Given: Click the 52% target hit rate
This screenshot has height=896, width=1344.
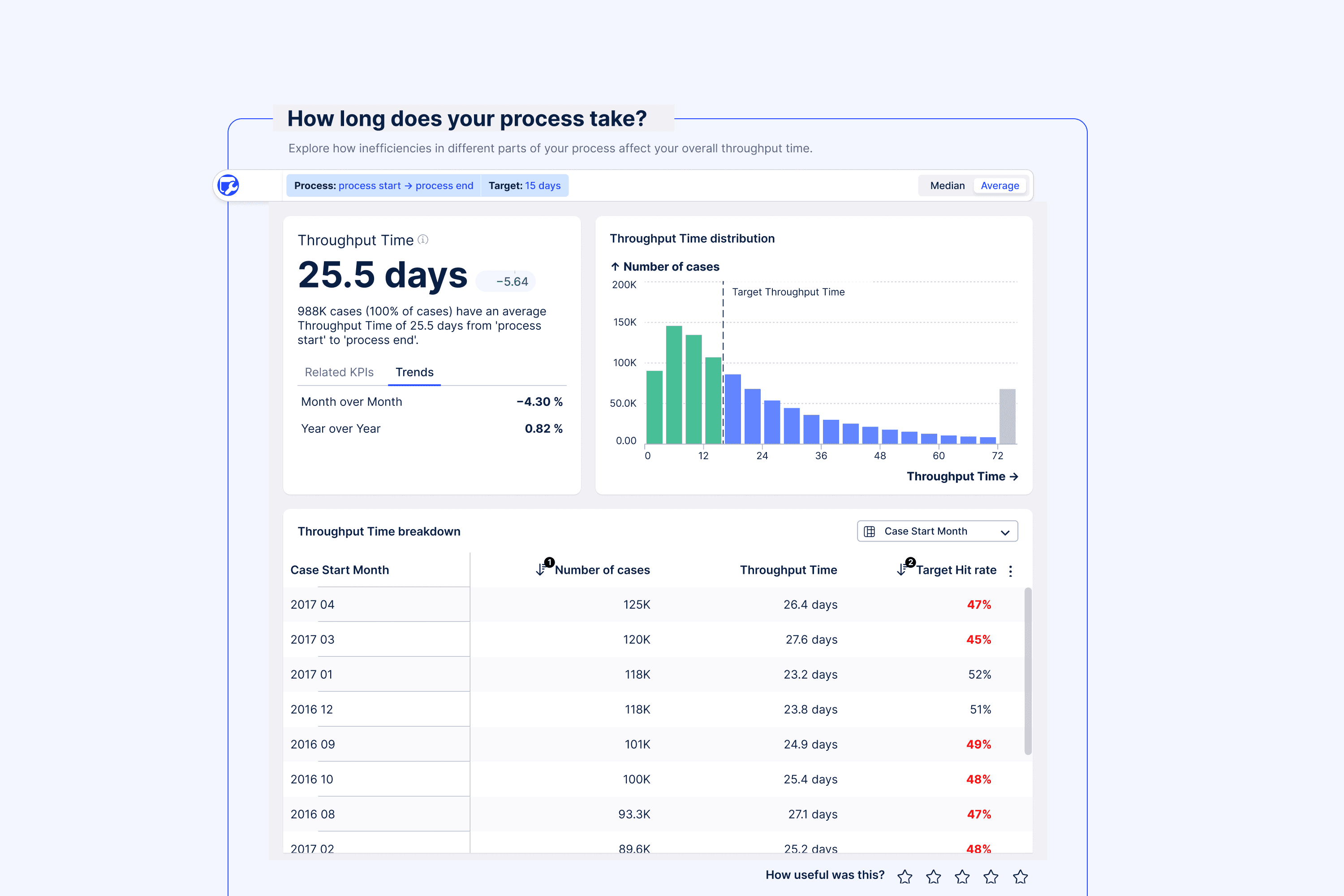Looking at the screenshot, I should pos(979,674).
